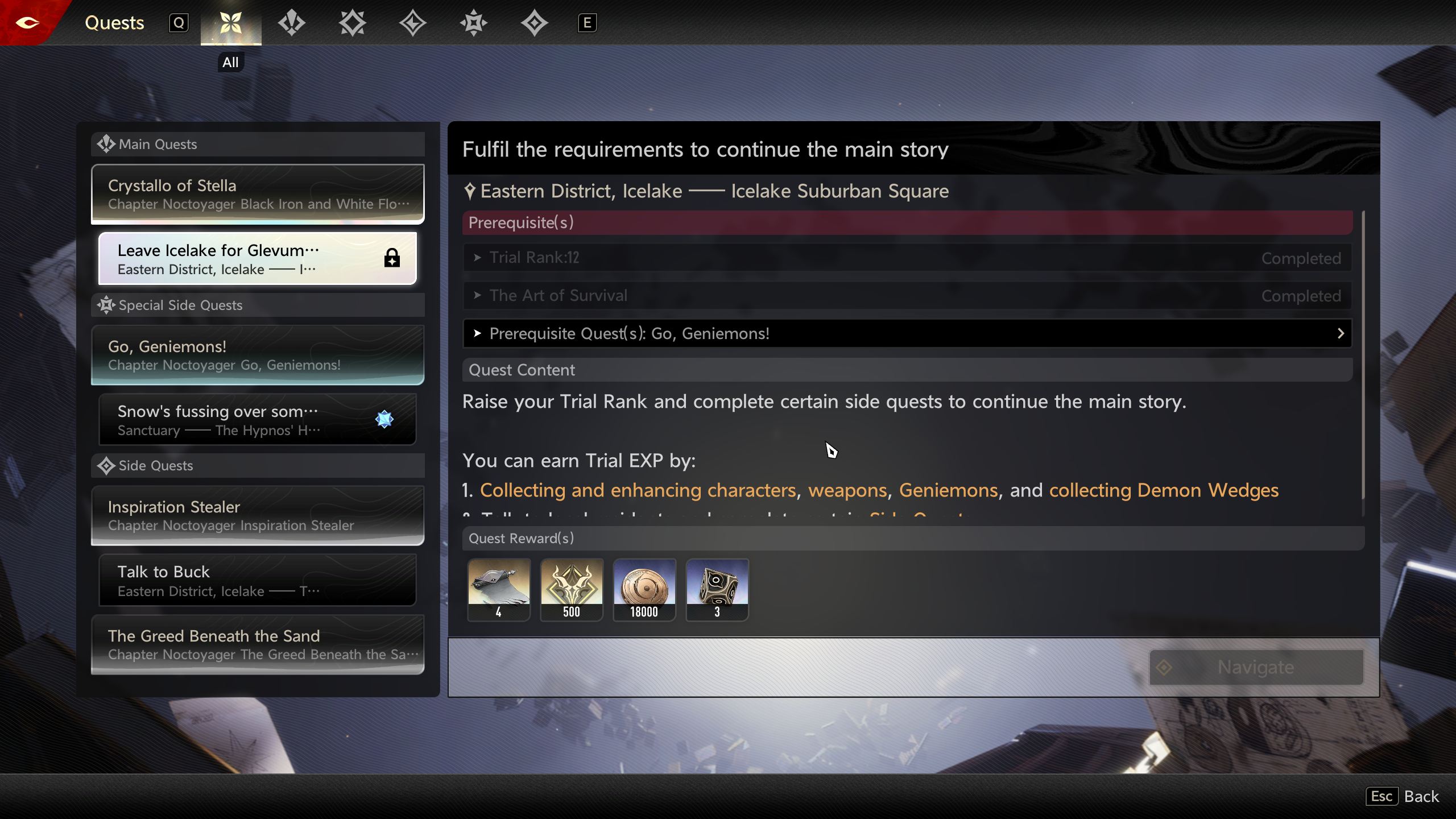Open the fourth diamond quest category icon
The image size is (1456, 819).
coord(413,23)
